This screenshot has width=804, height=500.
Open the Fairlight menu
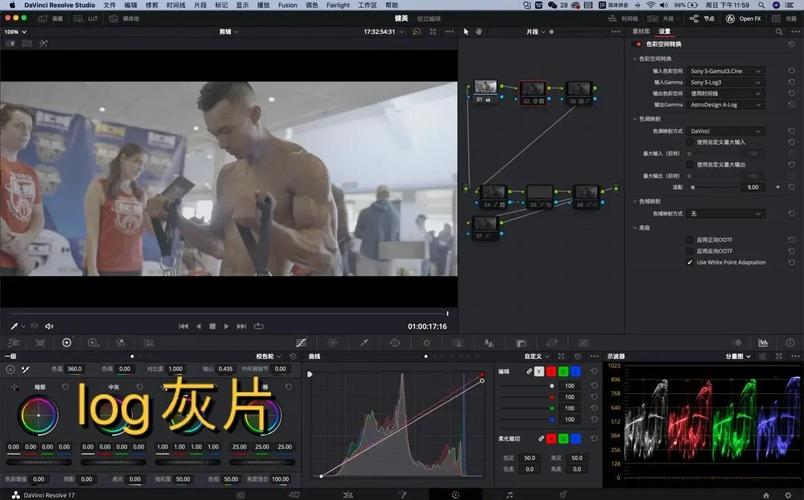pos(338,5)
